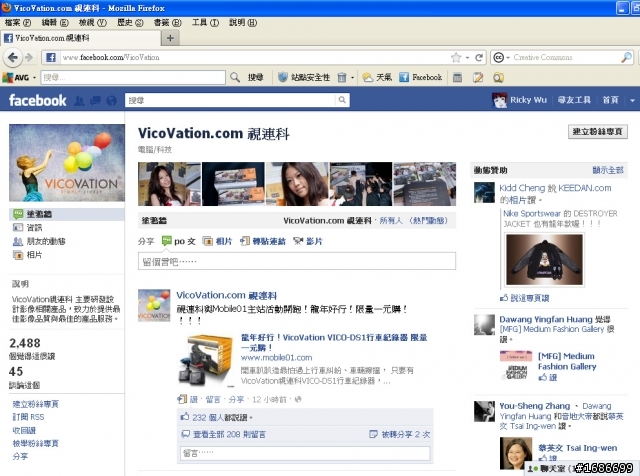Click 檢舉粉絲專頁 link
640x476 pixels.
tap(36, 443)
